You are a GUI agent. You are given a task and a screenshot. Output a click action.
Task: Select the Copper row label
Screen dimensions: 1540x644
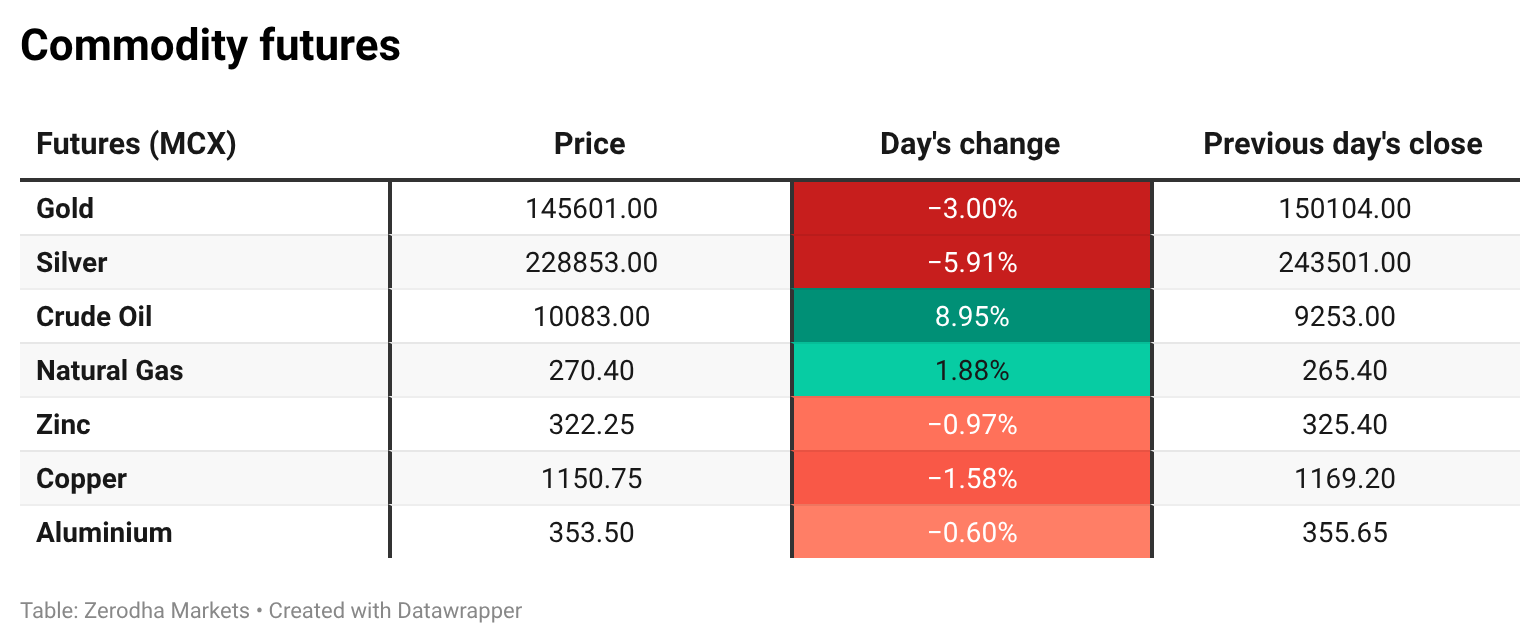click(x=81, y=479)
